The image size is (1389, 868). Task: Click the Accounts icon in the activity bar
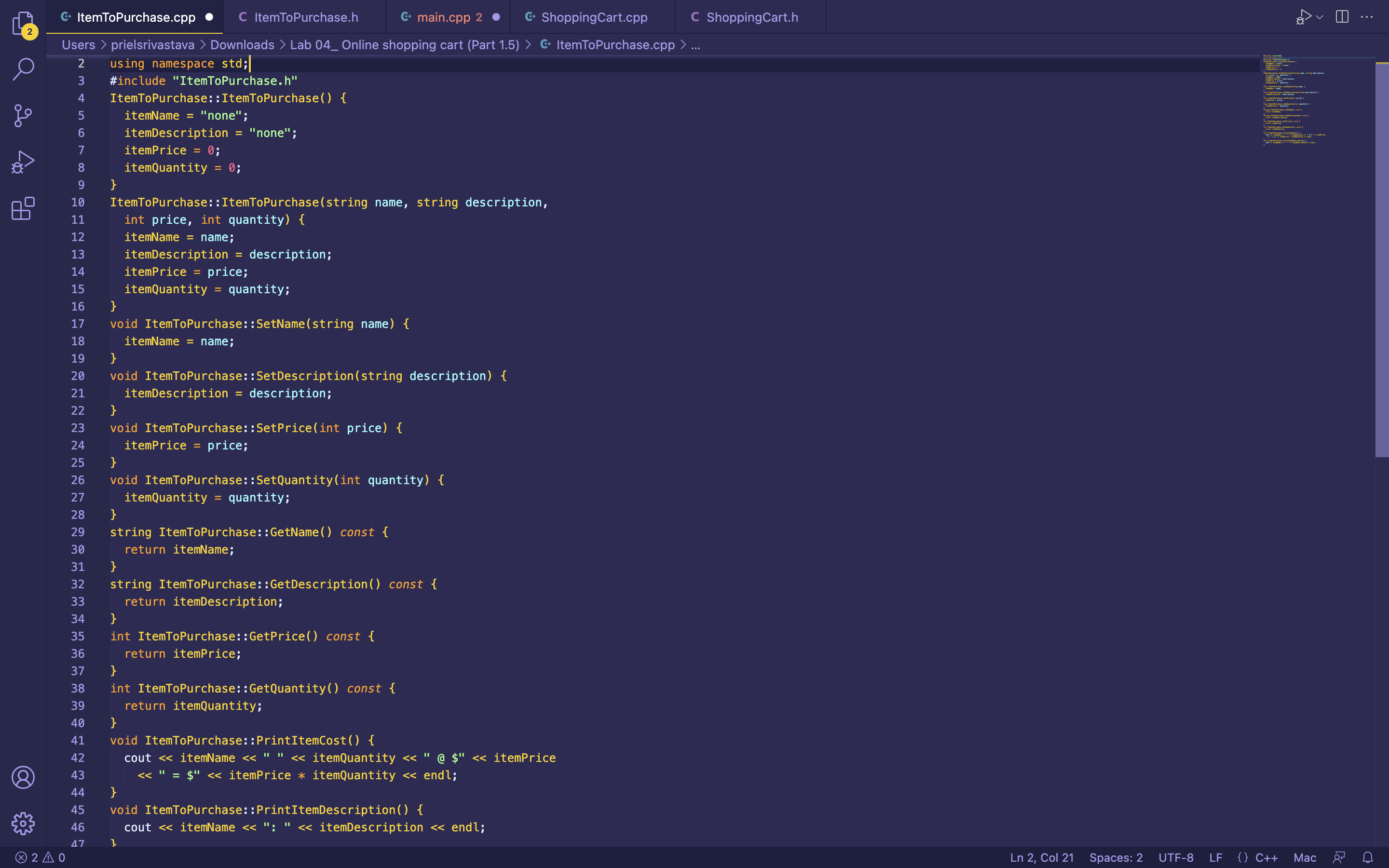(x=23, y=778)
